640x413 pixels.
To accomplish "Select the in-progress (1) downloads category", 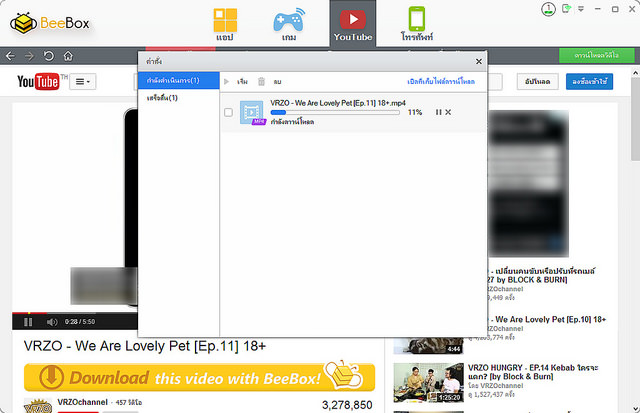I will [x=179, y=80].
